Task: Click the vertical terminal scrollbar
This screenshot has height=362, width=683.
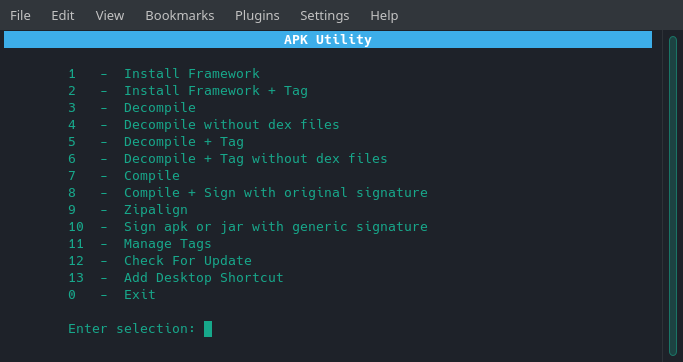Action: tap(673, 196)
